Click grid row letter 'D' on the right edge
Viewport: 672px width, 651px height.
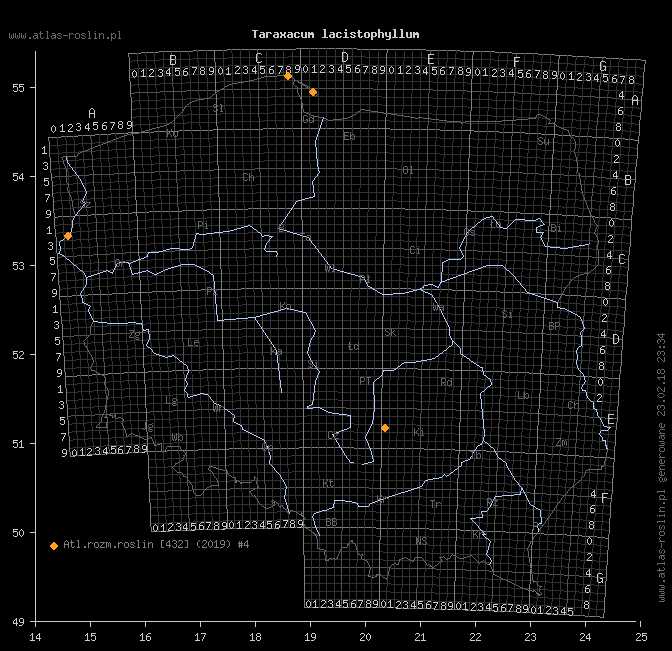coord(616,339)
